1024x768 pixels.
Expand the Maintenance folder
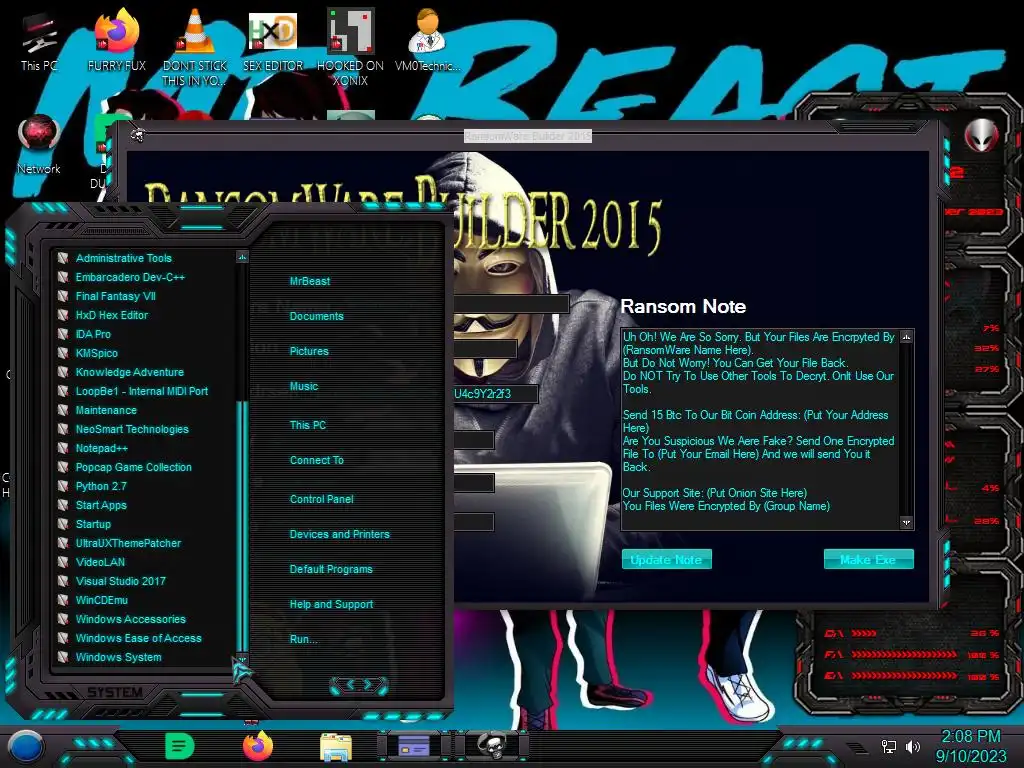pyautogui.click(x=106, y=410)
